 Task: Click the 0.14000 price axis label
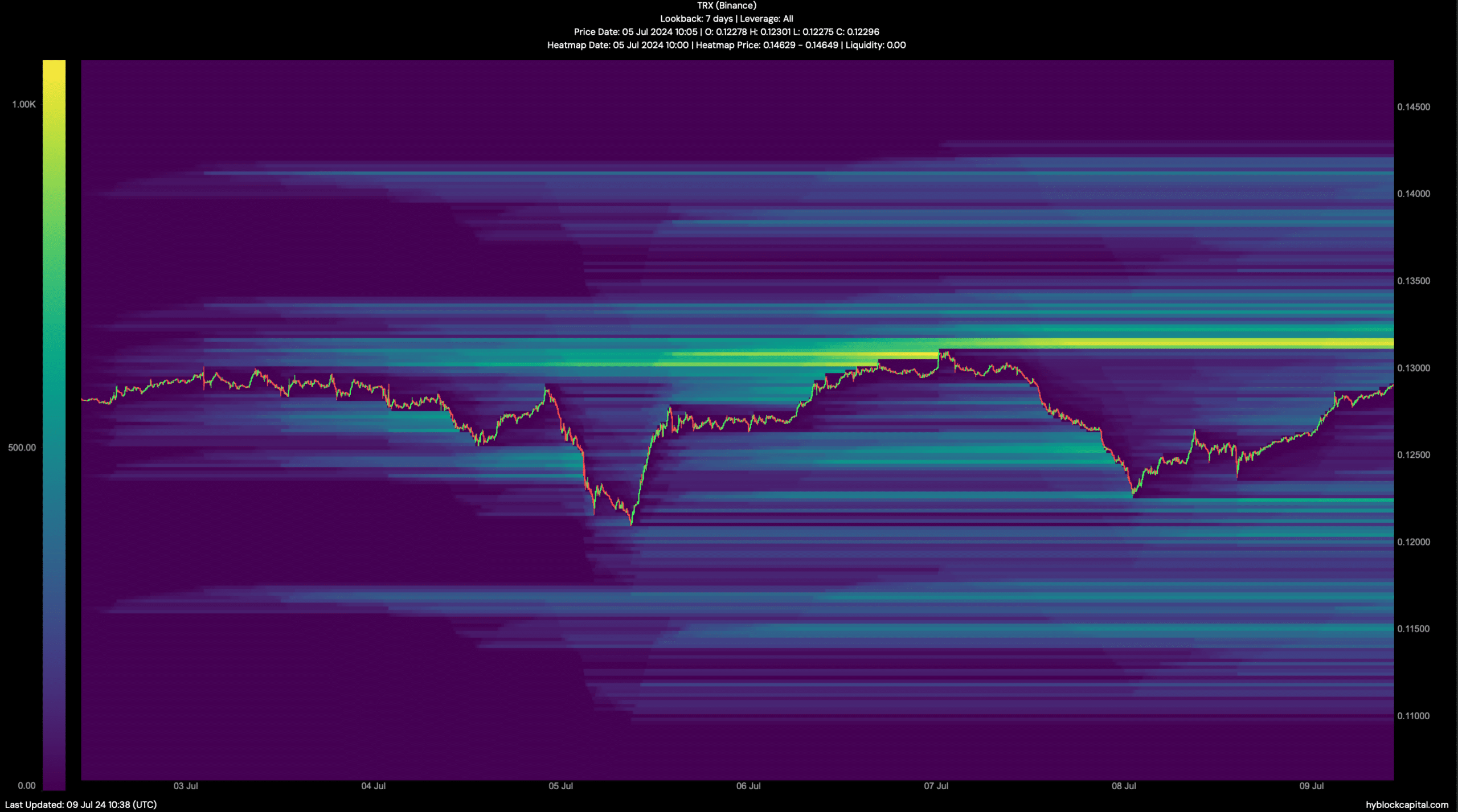click(1414, 194)
